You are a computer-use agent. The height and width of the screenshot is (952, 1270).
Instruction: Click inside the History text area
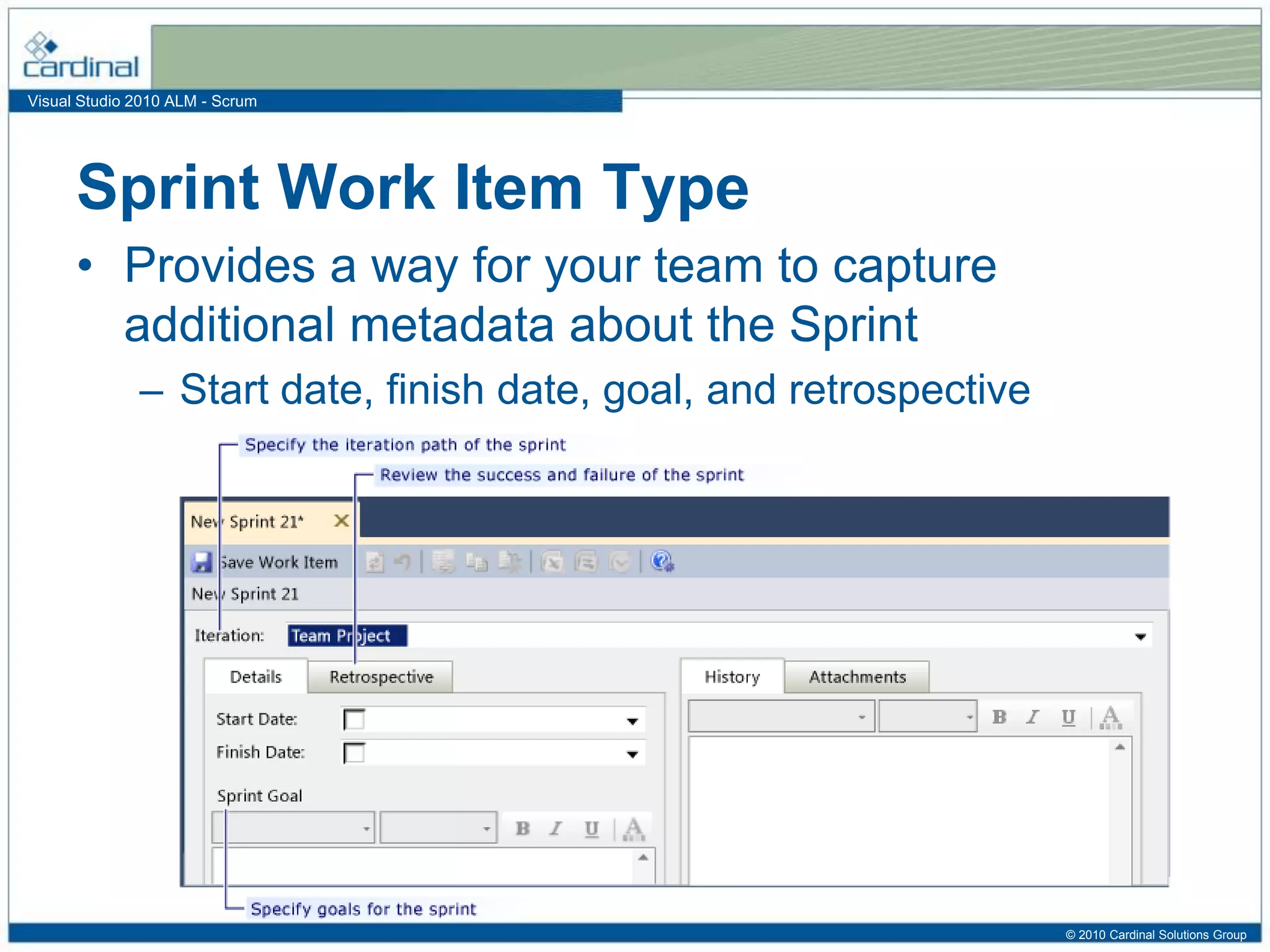tap(899, 811)
